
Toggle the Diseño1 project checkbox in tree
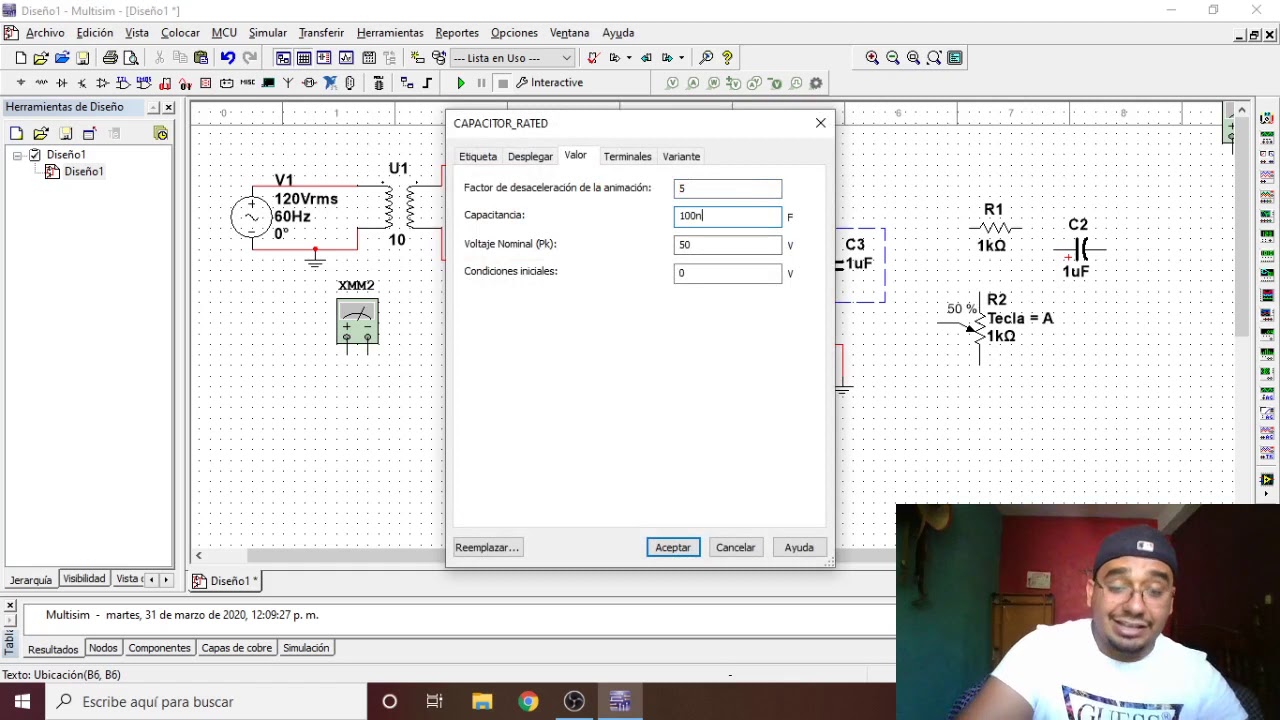35,155
